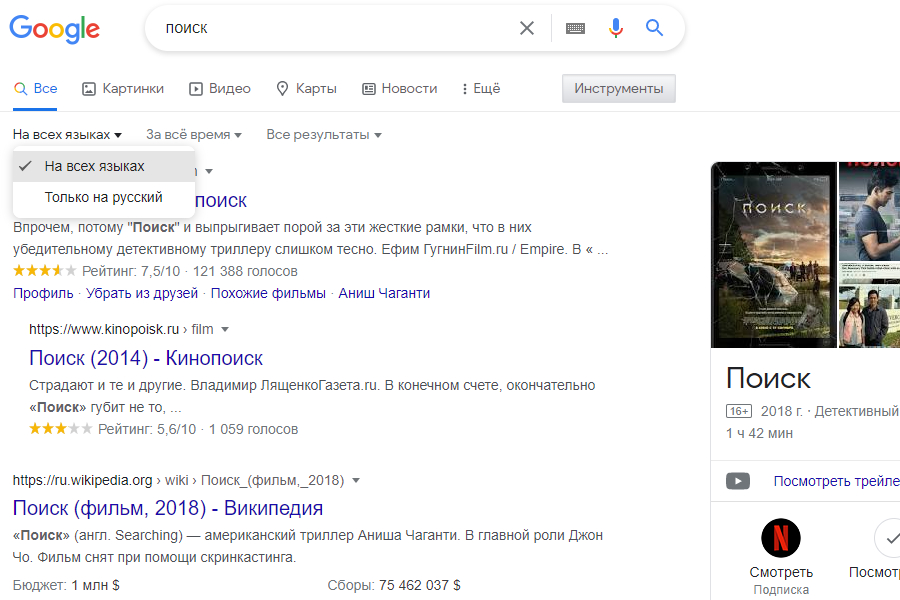Choose Только на русский option
The image size is (900, 600).
tap(103, 197)
